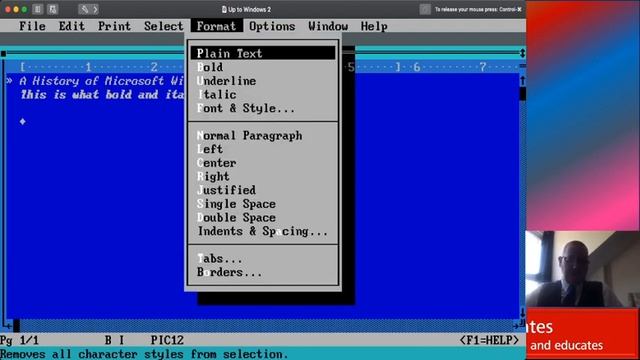Click the VM sidebar toggle icon
640x360 pixels.
pos(38,9)
